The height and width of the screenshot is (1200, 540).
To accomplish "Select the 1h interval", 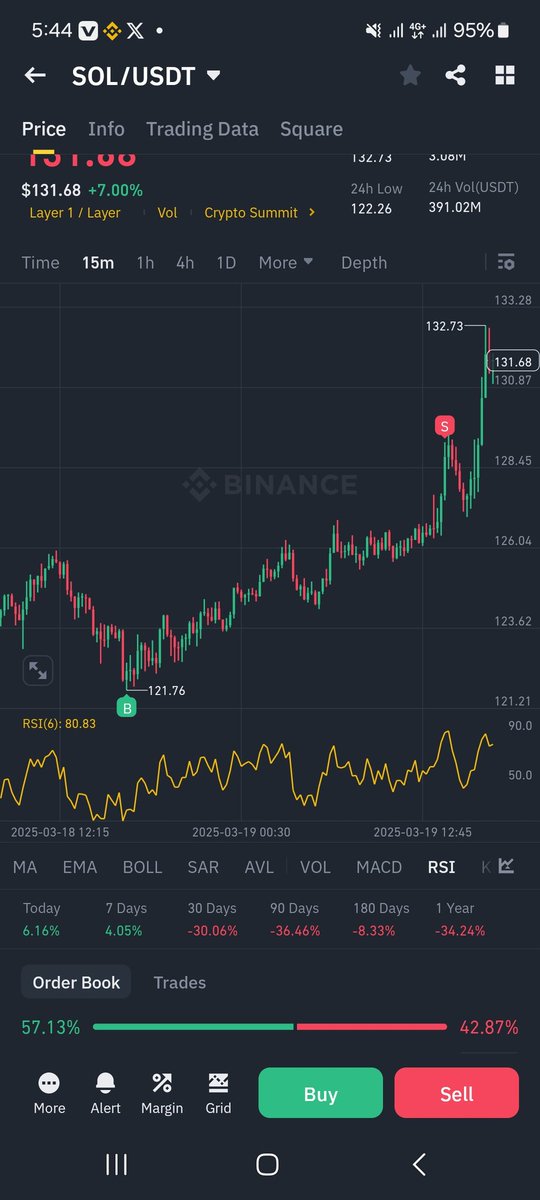I will click(x=145, y=263).
